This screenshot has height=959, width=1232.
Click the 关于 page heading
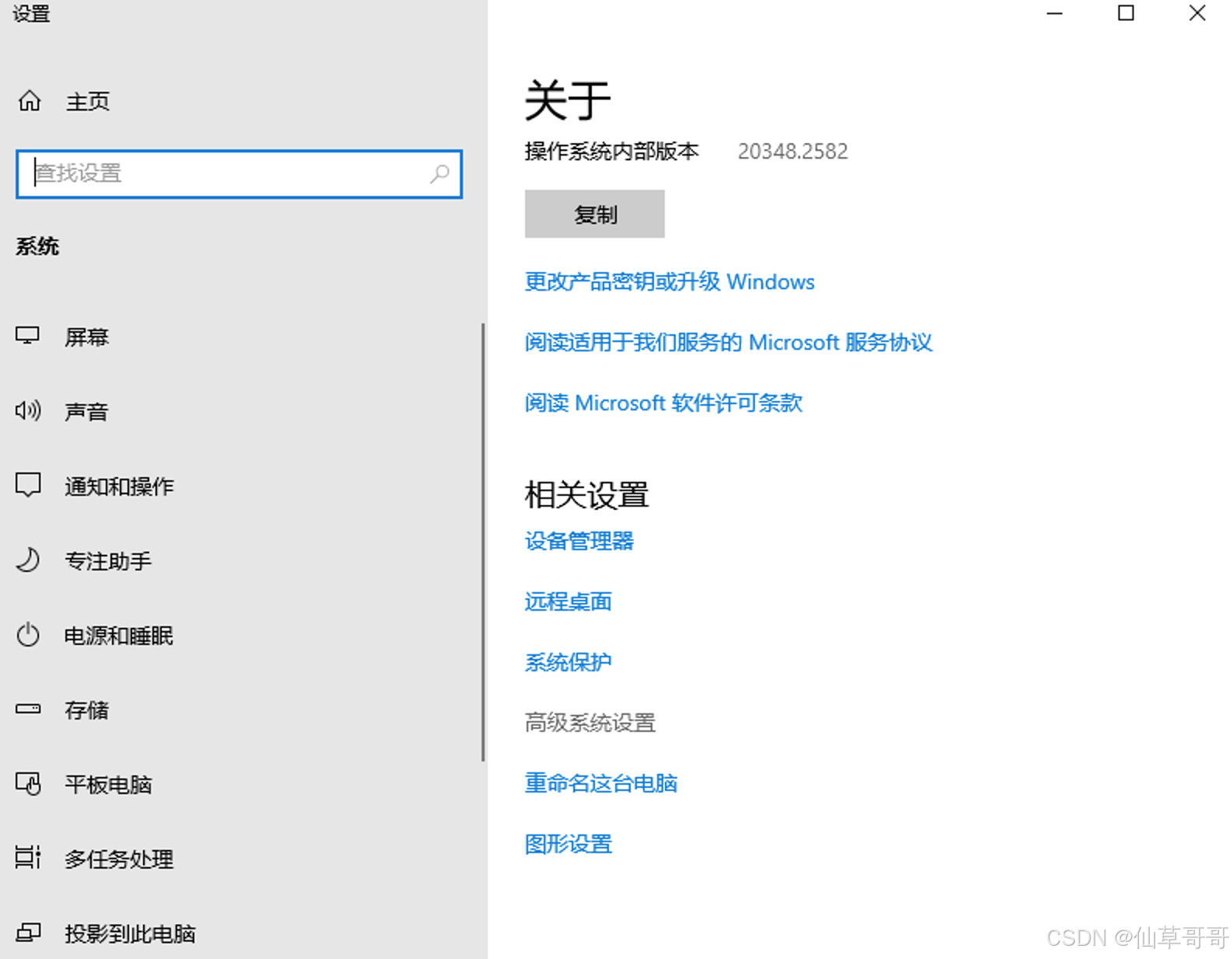tap(568, 100)
